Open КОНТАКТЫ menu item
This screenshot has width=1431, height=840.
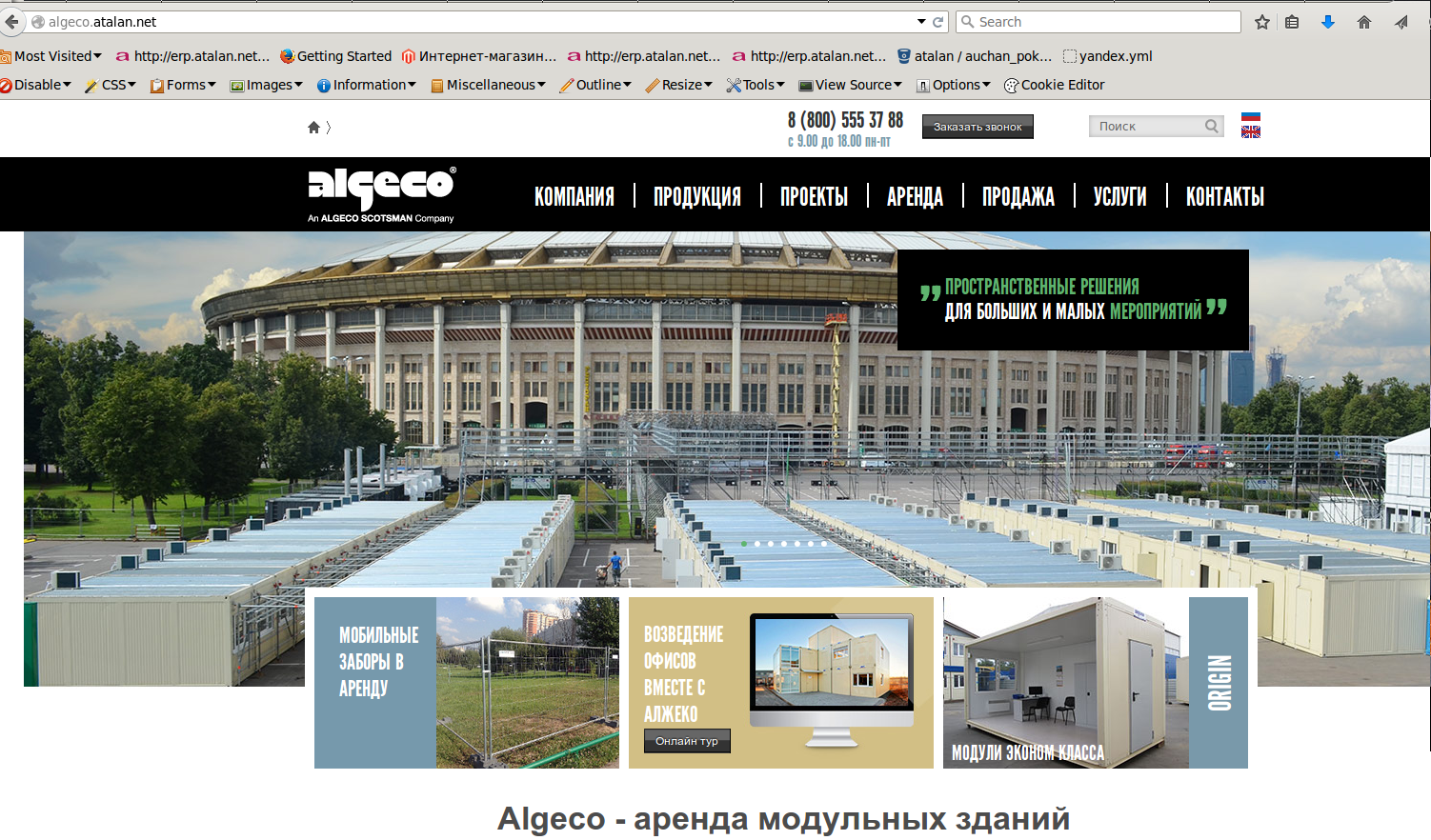tap(1225, 196)
